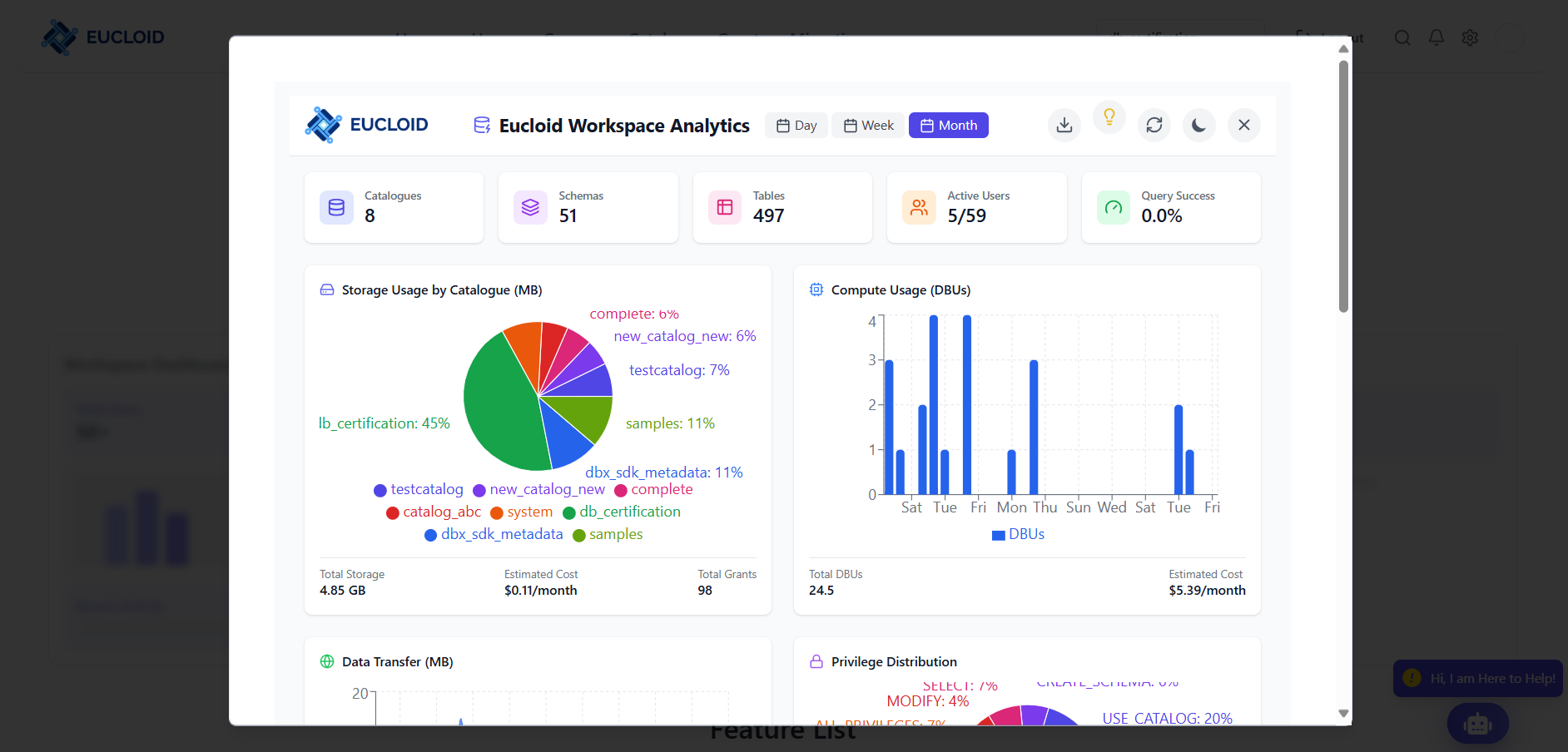Toggle dark mode moon icon
The image size is (1568, 752).
(x=1198, y=125)
